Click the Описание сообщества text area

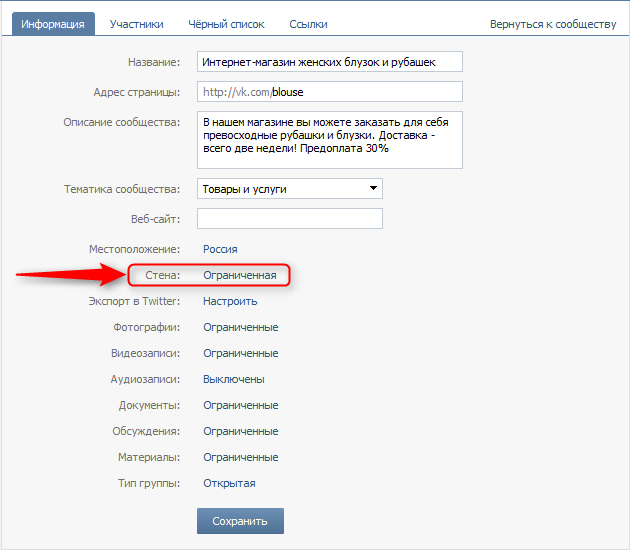coord(329,140)
